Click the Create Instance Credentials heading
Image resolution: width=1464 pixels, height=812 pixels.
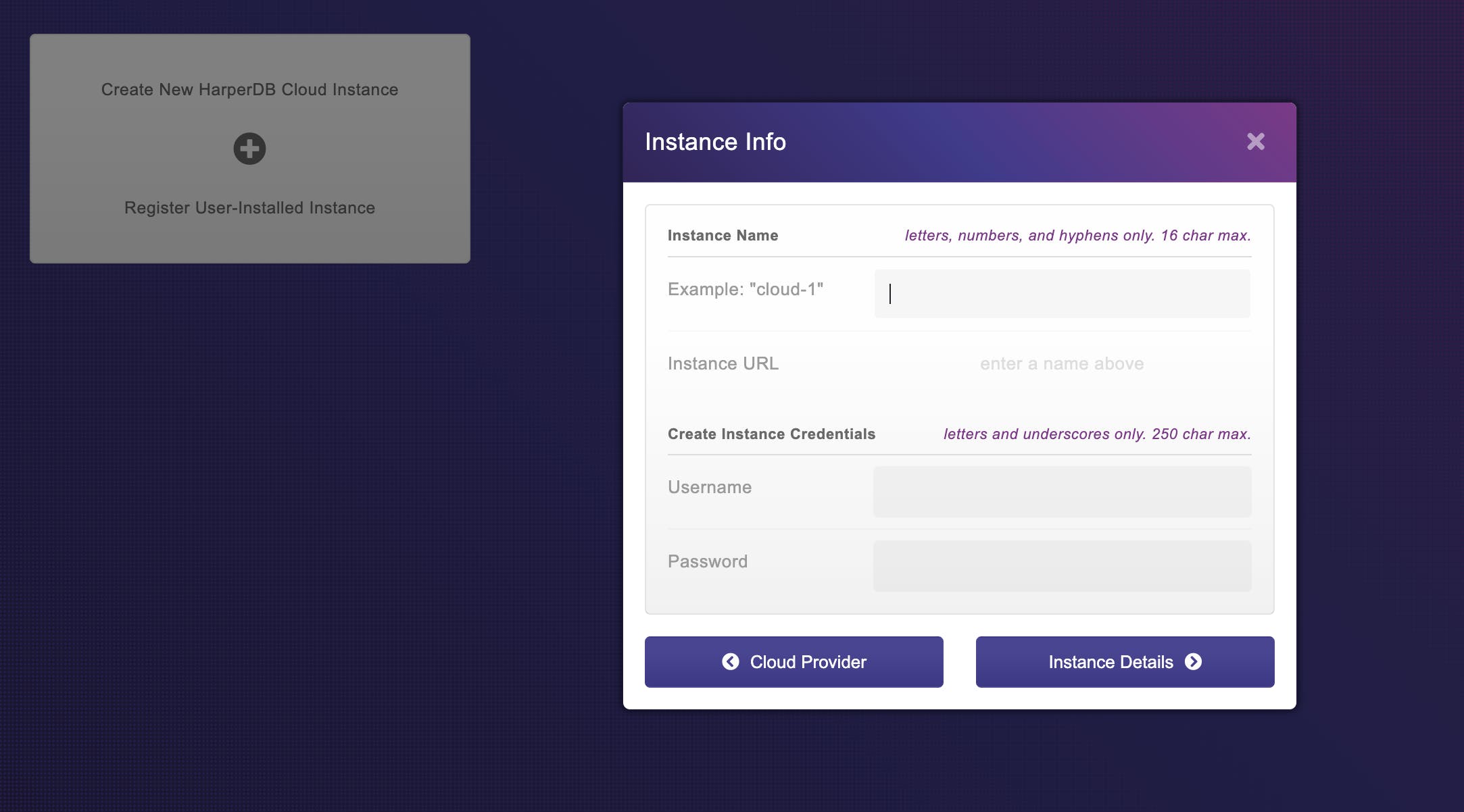[x=771, y=434]
